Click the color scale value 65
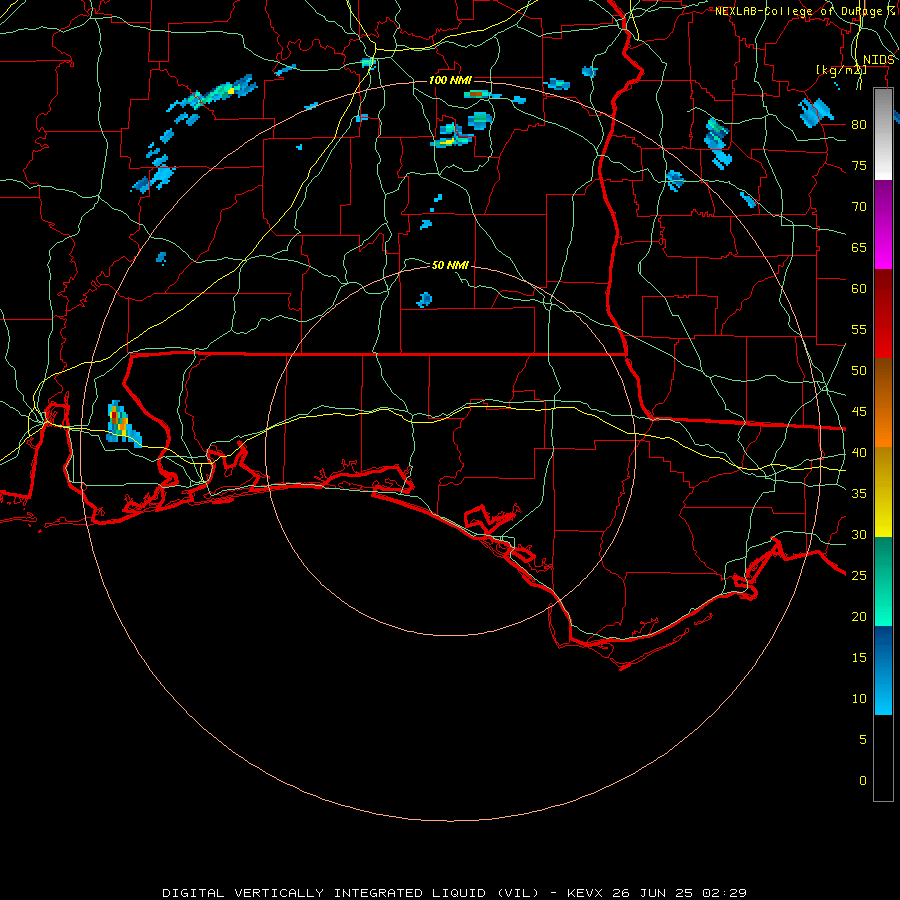The image size is (900, 900). [x=859, y=247]
